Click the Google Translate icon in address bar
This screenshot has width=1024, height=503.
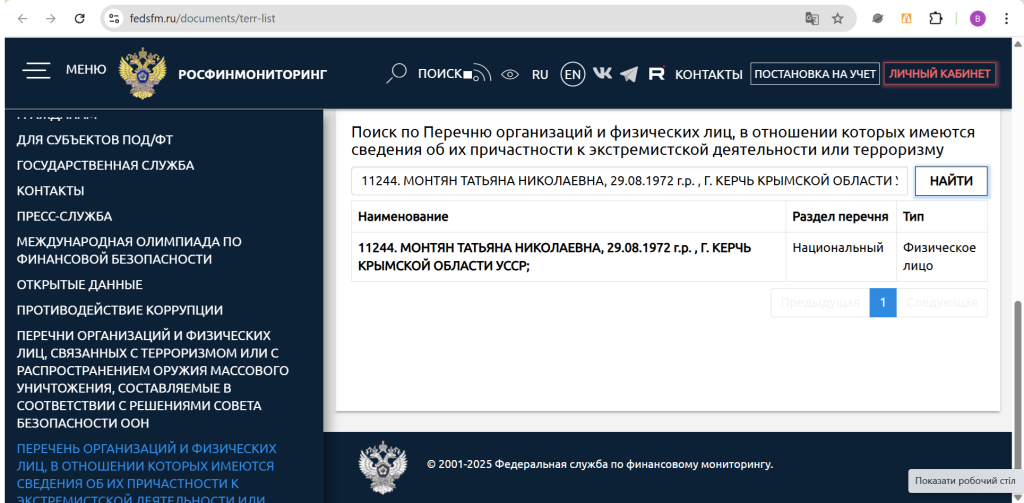(x=813, y=18)
